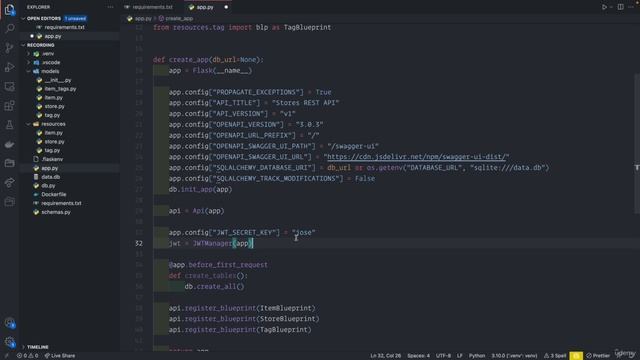Open item.py in the resources folder

[x=53, y=133]
